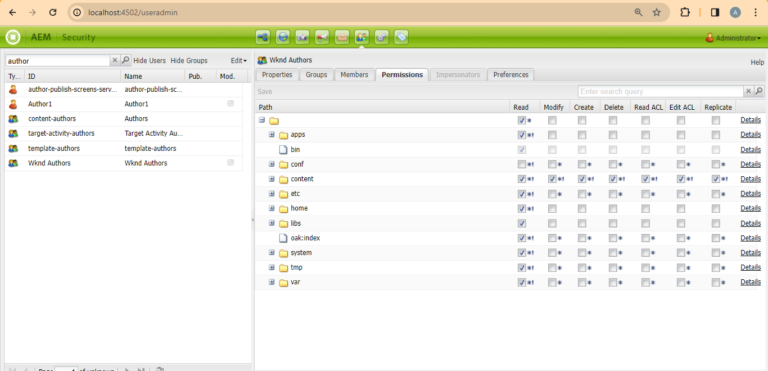Click the browser zoom magnifier icon
This screenshot has width=768, height=371.
638,13
